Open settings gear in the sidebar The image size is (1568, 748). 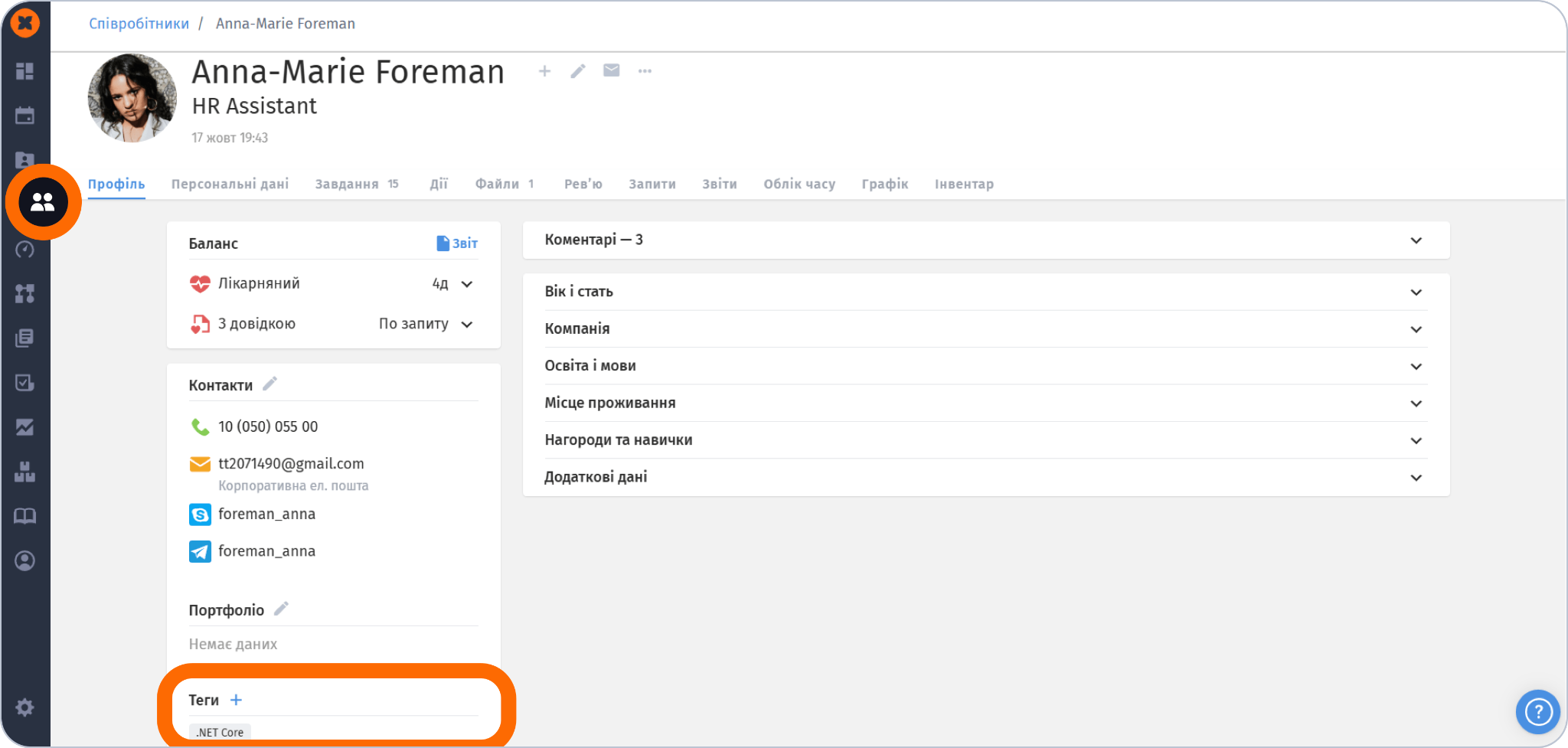24,707
